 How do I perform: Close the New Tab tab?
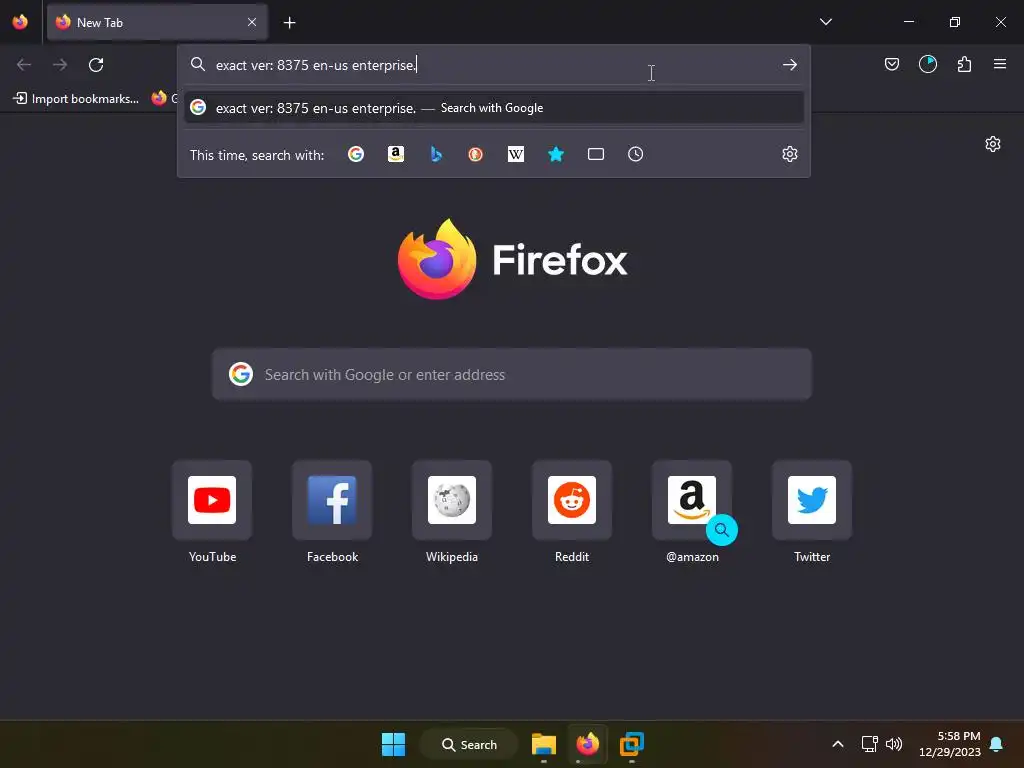point(252,22)
